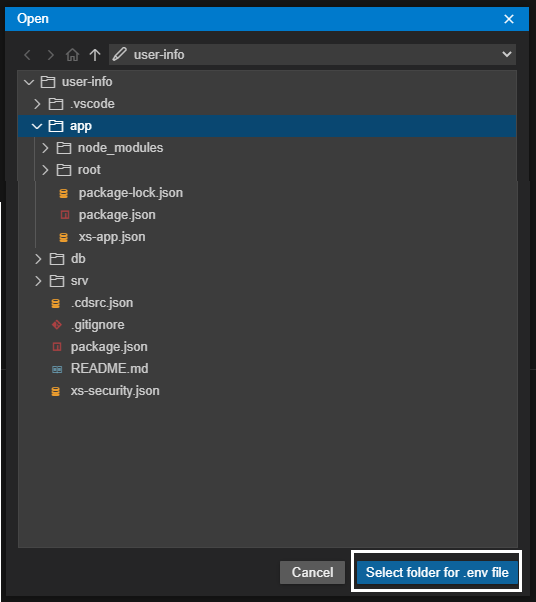536x602 pixels.
Task: Expand the .vscode folder chevron
Action: (37, 104)
